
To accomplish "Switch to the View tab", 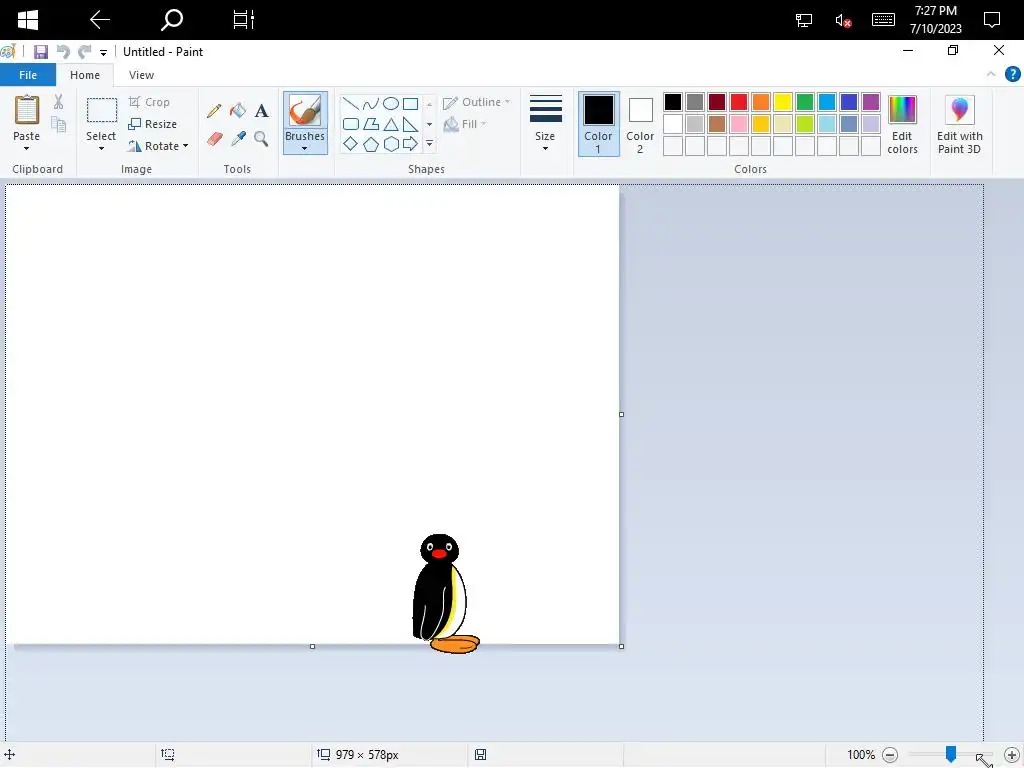I will coord(141,75).
